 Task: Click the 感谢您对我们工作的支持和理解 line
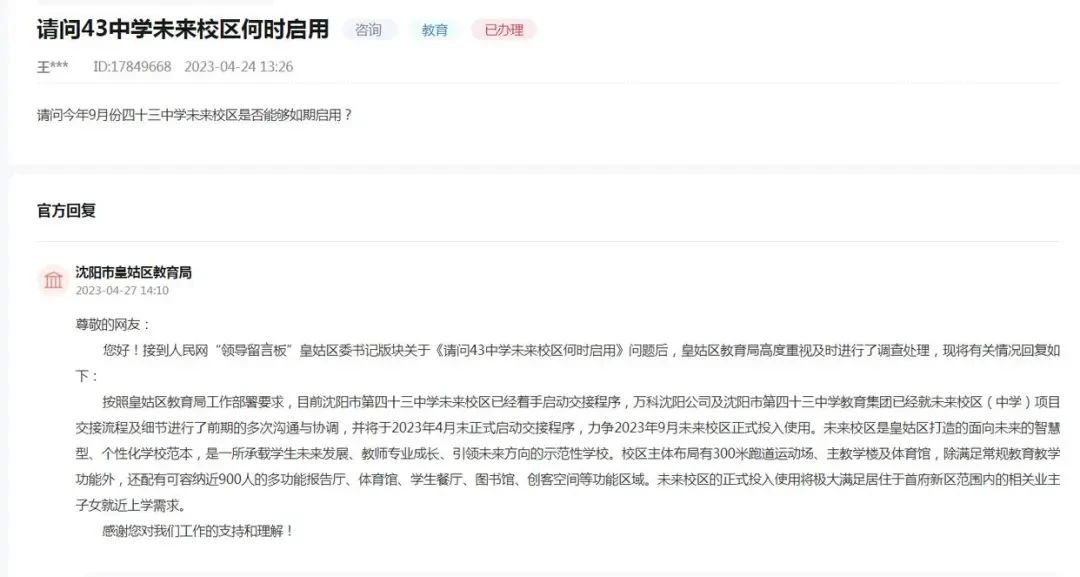pos(198,532)
